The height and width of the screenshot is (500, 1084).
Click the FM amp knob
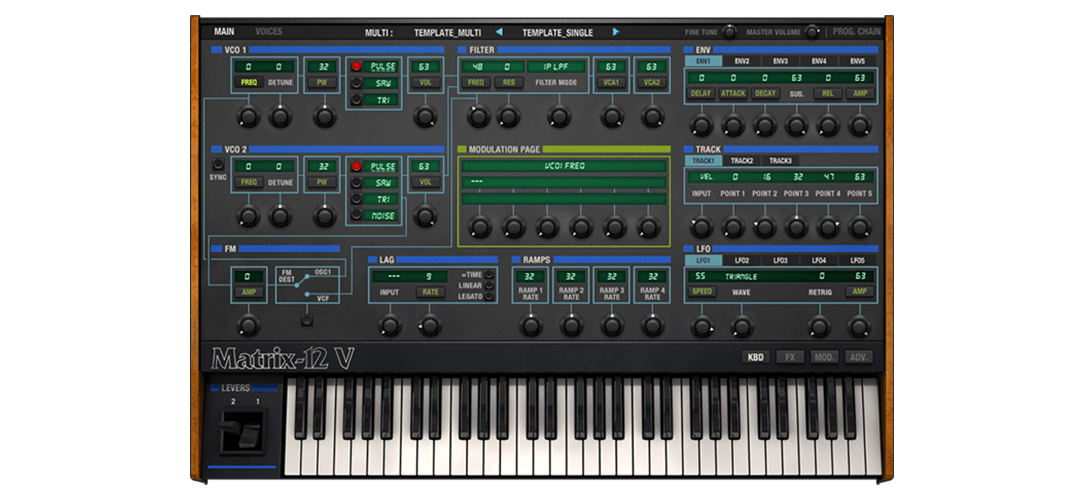[x=248, y=326]
